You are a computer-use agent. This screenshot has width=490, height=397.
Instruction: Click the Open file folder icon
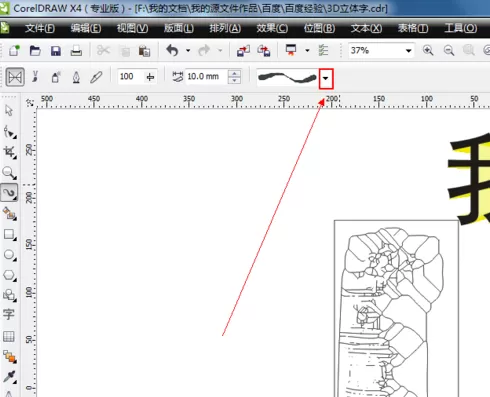[x=35, y=51]
